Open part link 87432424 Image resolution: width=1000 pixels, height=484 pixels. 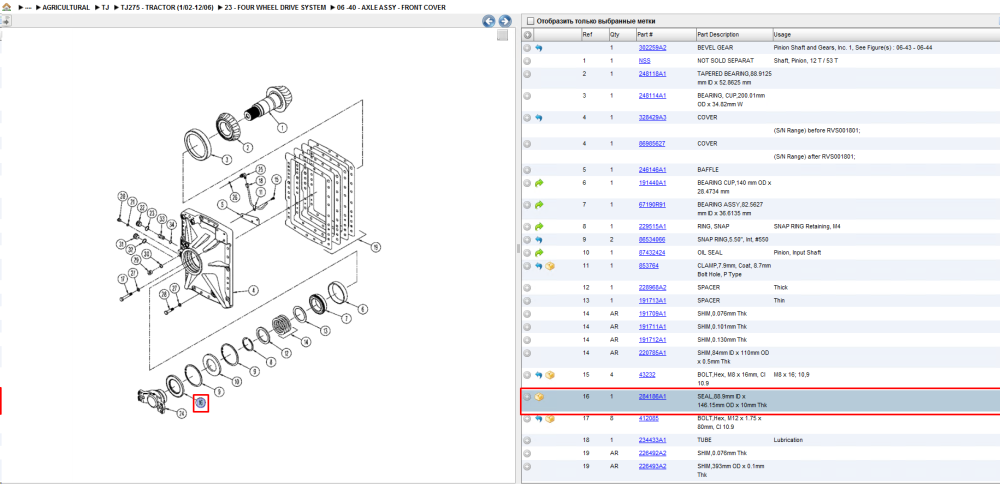click(x=652, y=253)
